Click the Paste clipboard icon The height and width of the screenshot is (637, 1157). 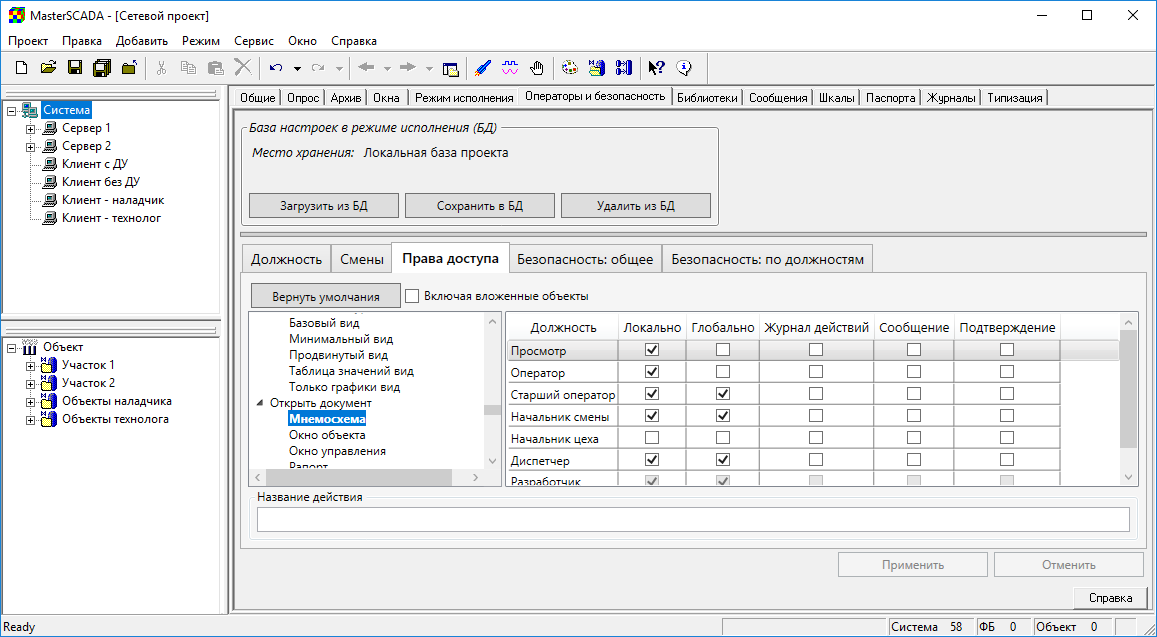pyautogui.click(x=215, y=68)
